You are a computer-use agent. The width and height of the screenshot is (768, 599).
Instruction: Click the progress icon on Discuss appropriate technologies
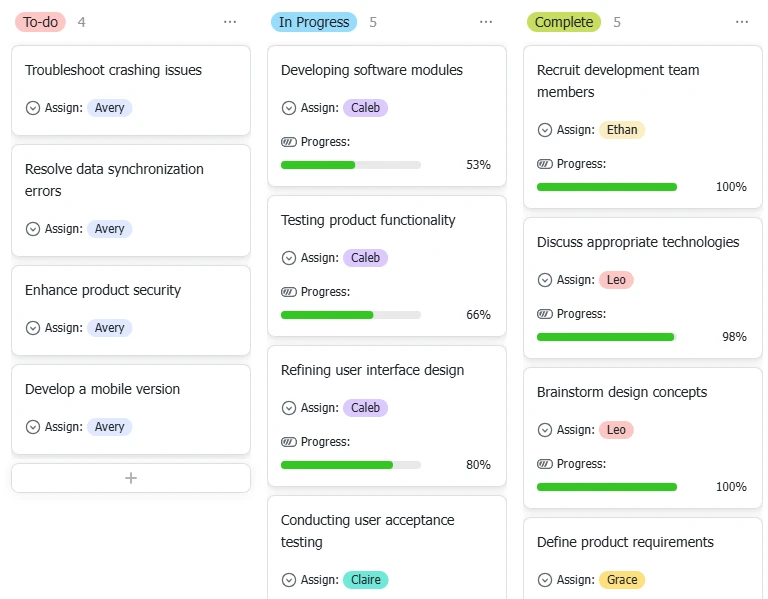pyautogui.click(x=545, y=314)
